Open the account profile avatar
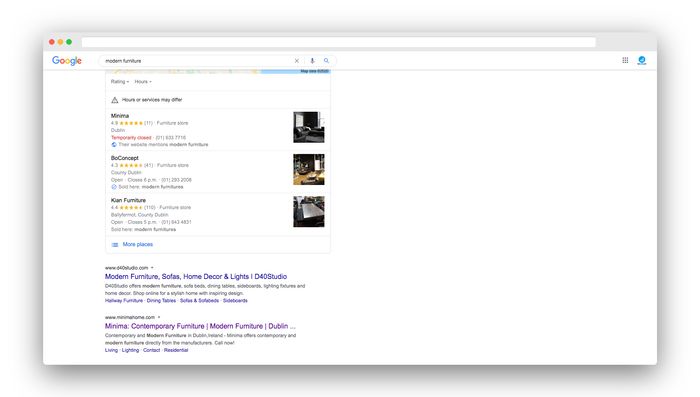The width and height of the screenshot is (700, 397). click(642, 60)
